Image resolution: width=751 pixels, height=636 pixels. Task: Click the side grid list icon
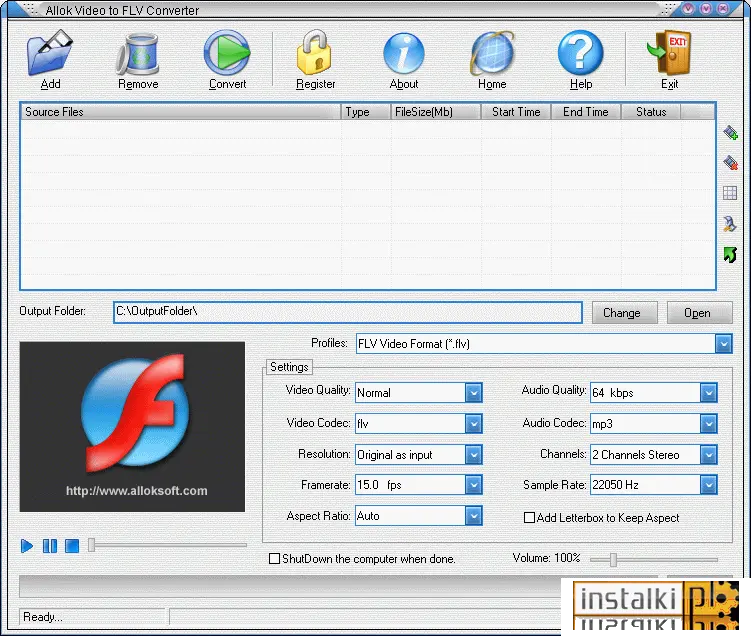[730, 193]
